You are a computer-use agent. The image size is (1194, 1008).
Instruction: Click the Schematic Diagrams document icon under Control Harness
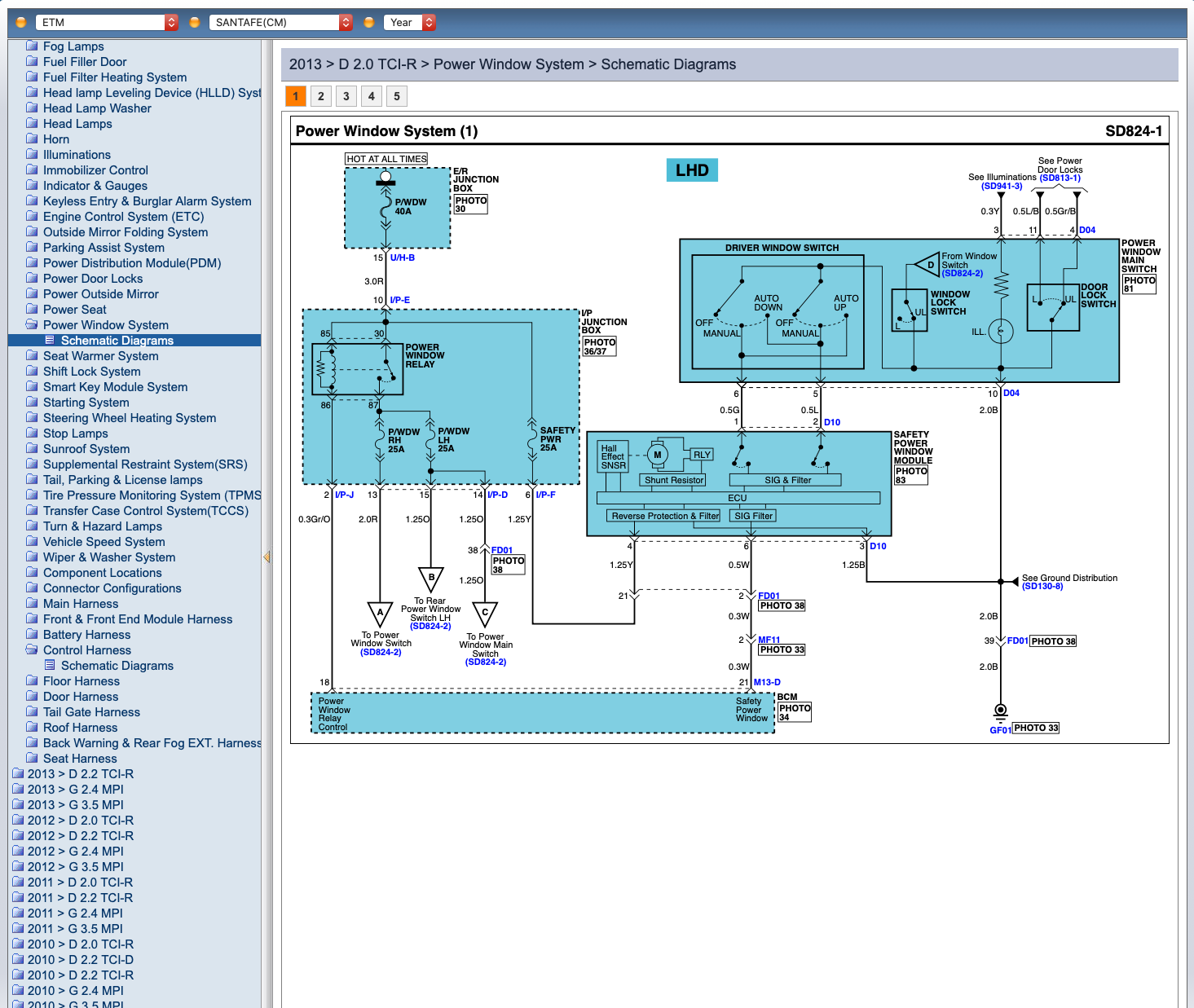tap(50, 666)
